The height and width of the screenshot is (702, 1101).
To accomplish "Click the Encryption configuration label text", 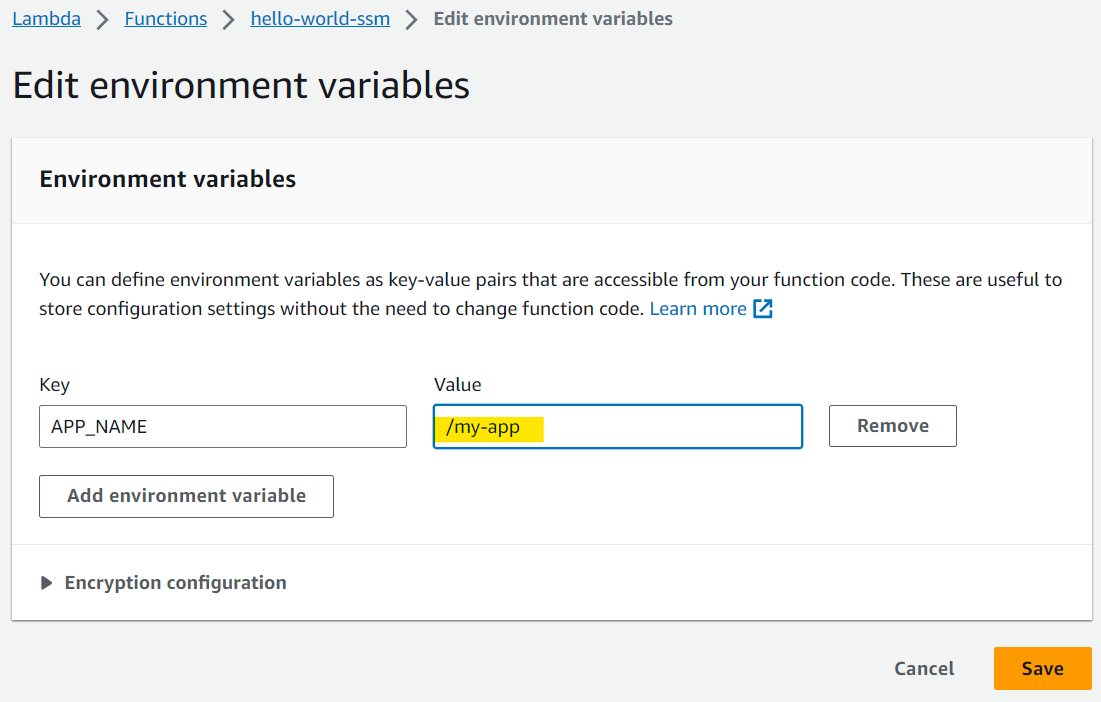I will (176, 583).
